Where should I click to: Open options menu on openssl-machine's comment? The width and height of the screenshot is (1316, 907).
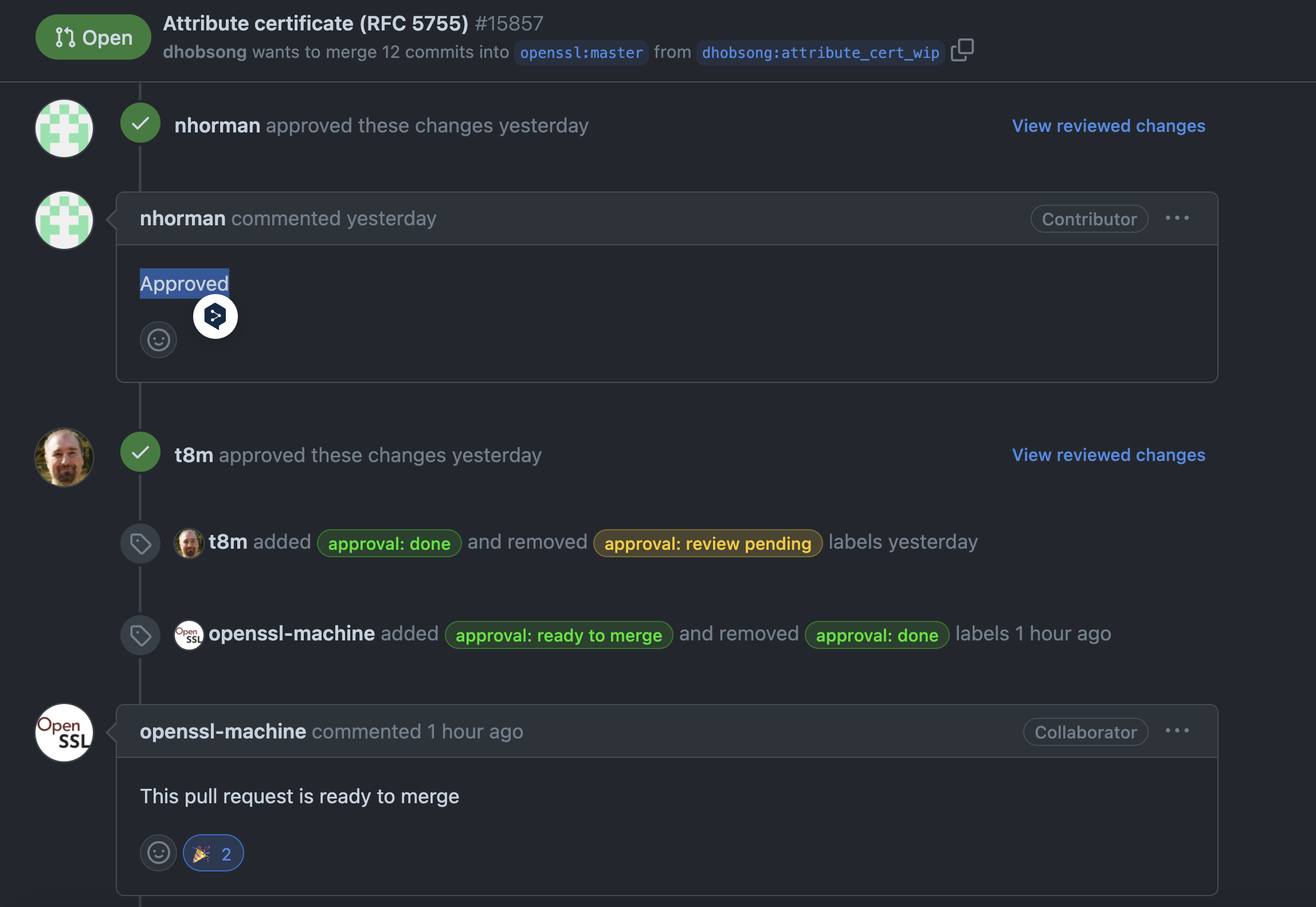click(x=1177, y=731)
